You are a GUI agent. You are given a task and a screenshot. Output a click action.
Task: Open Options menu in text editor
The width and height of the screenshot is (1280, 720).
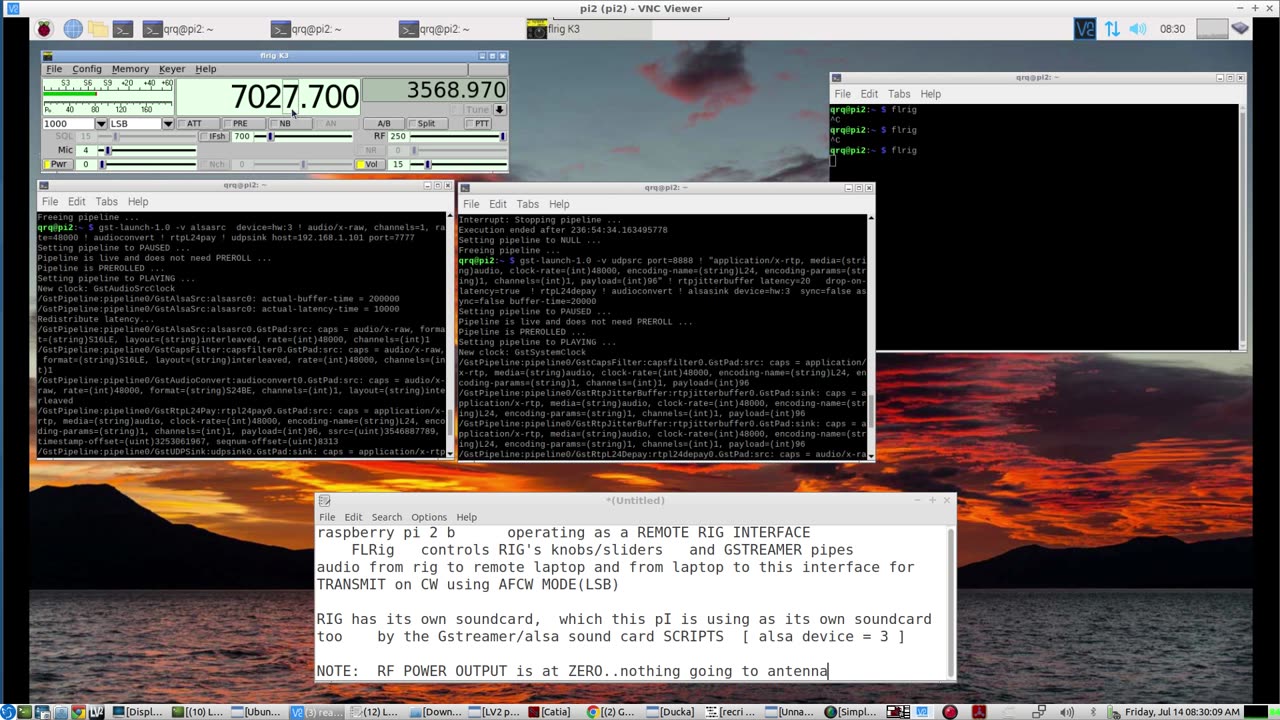click(x=429, y=517)
